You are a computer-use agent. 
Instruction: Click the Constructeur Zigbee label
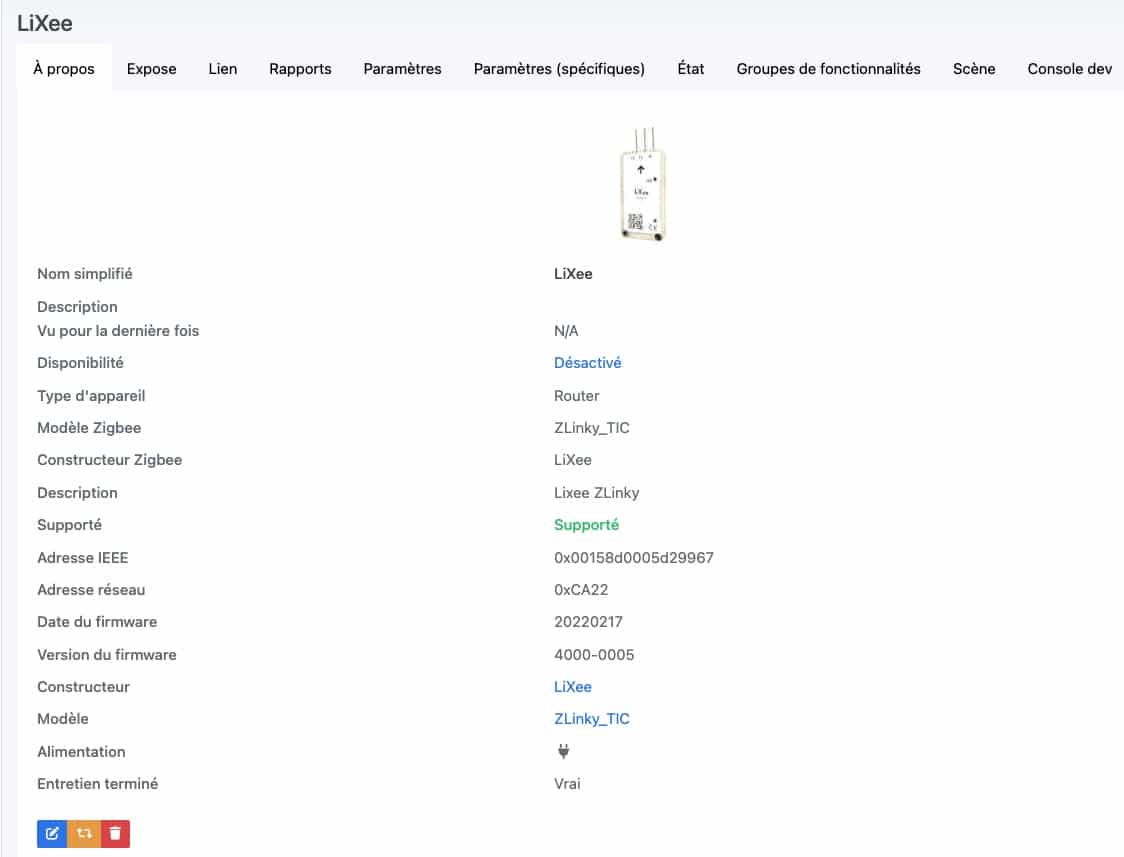(110, 460)
